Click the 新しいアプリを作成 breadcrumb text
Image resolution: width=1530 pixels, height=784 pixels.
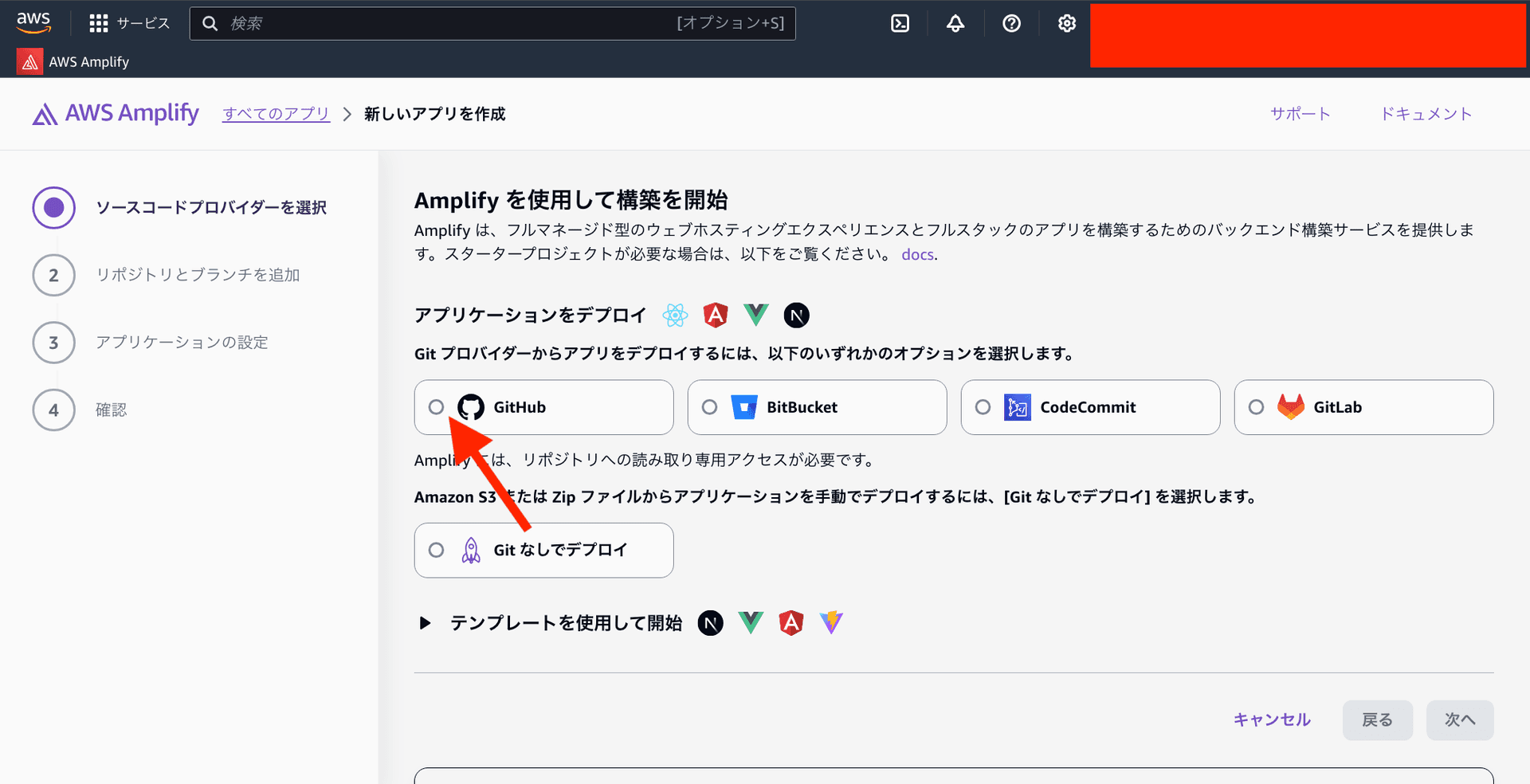coord(435,114)
